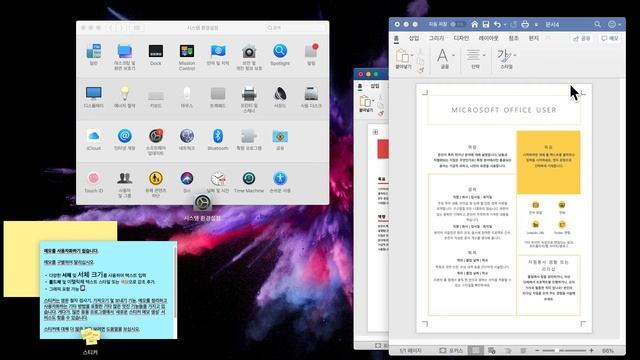Open Trackpad preference pane
Viewport: 640px width, 360px height.
218,93
